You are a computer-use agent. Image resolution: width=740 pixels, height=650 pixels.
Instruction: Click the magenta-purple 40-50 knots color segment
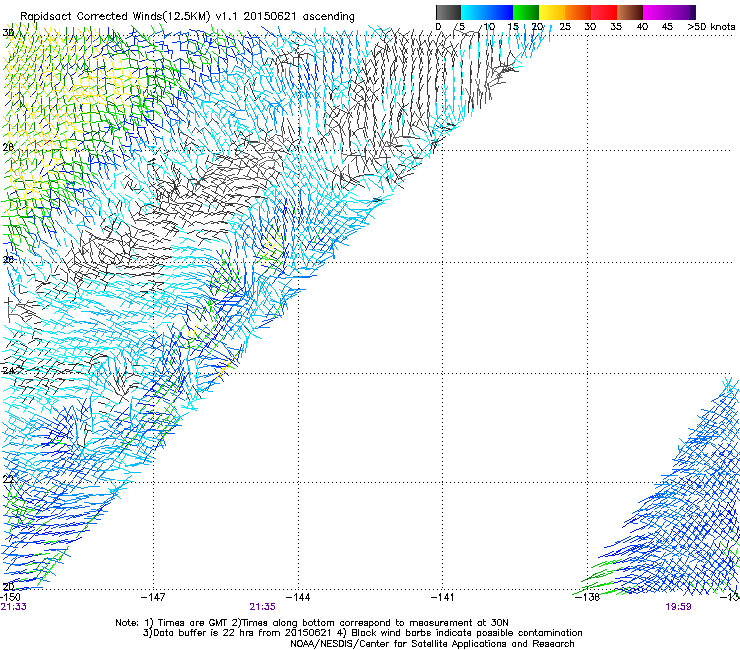(x=669, y=12)
